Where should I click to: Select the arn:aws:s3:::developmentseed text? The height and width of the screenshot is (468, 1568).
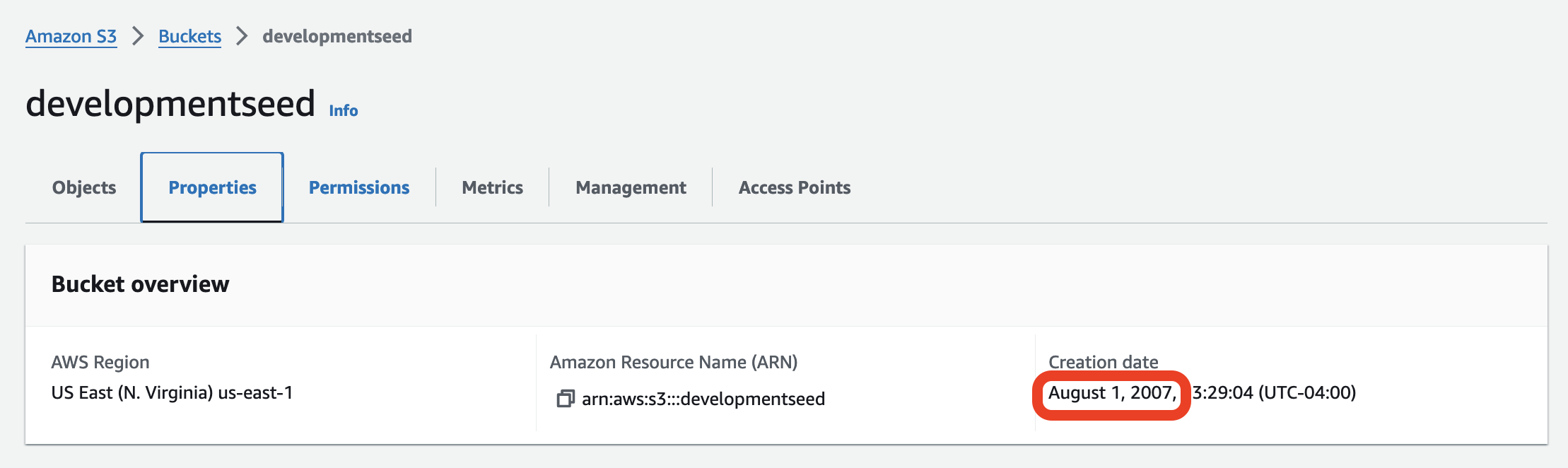point(703,399)
